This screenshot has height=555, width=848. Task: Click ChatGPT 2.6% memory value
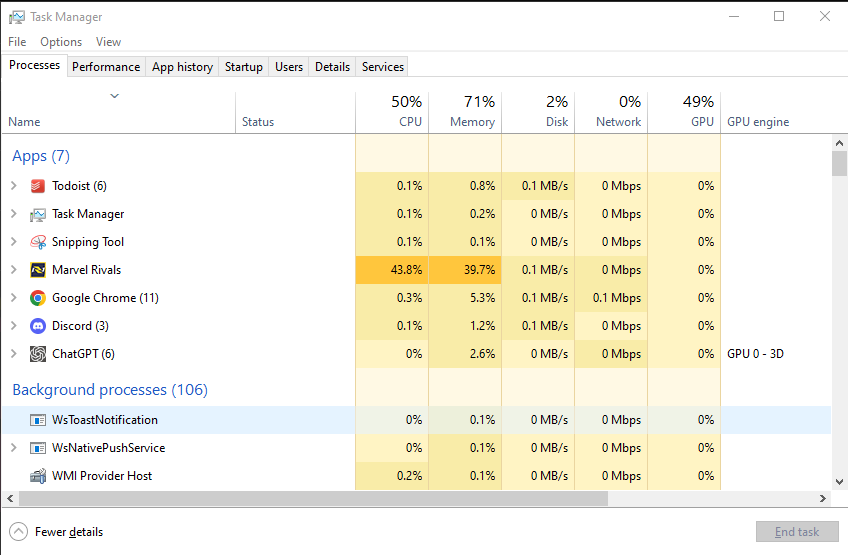pos(482,354)
